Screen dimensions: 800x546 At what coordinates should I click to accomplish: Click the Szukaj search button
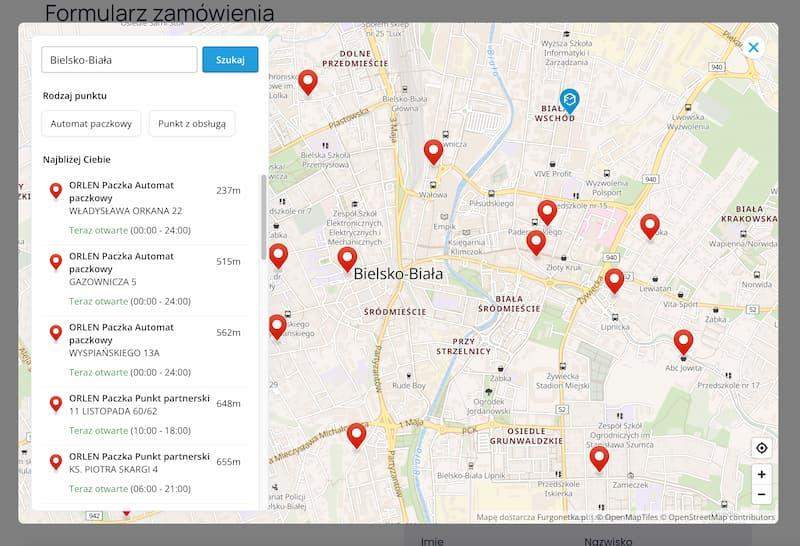tap(230, 60)
